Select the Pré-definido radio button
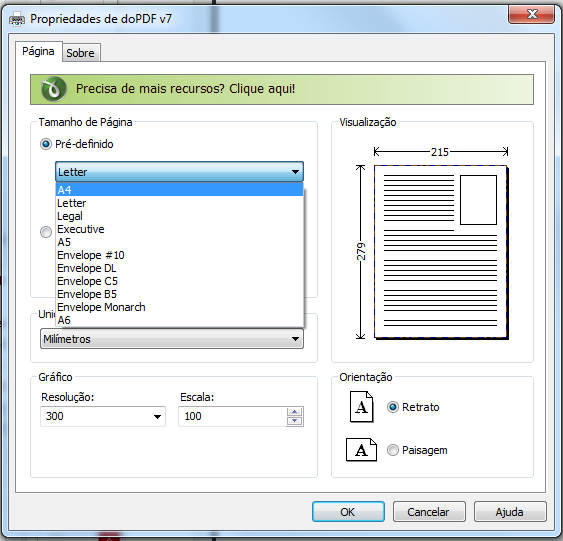 [x=46, y=144]
